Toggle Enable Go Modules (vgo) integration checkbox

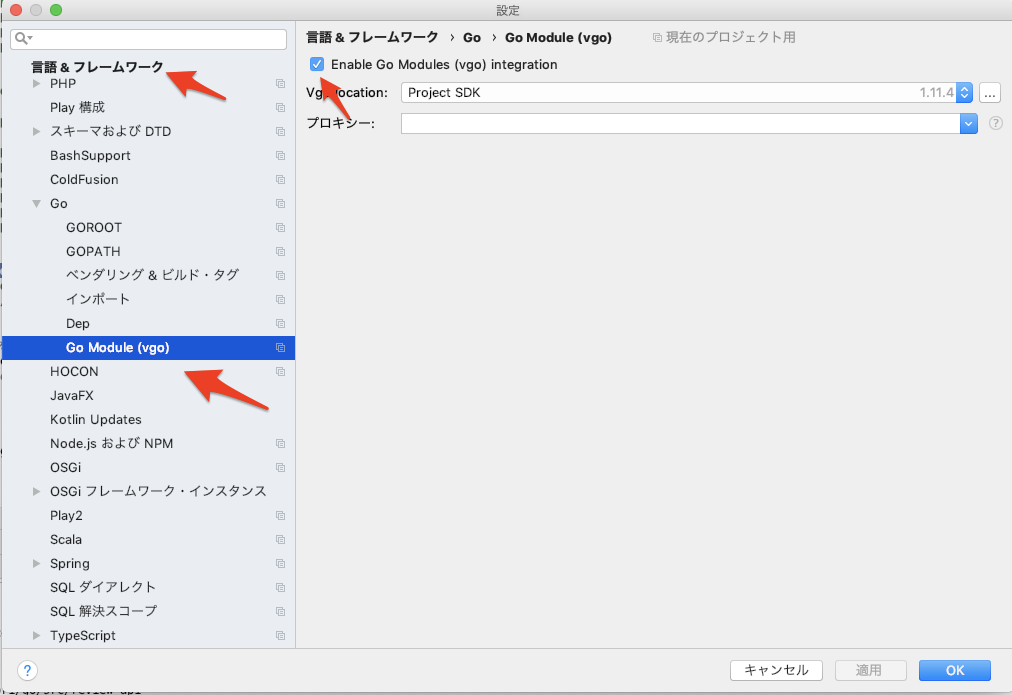coord(317,64)
